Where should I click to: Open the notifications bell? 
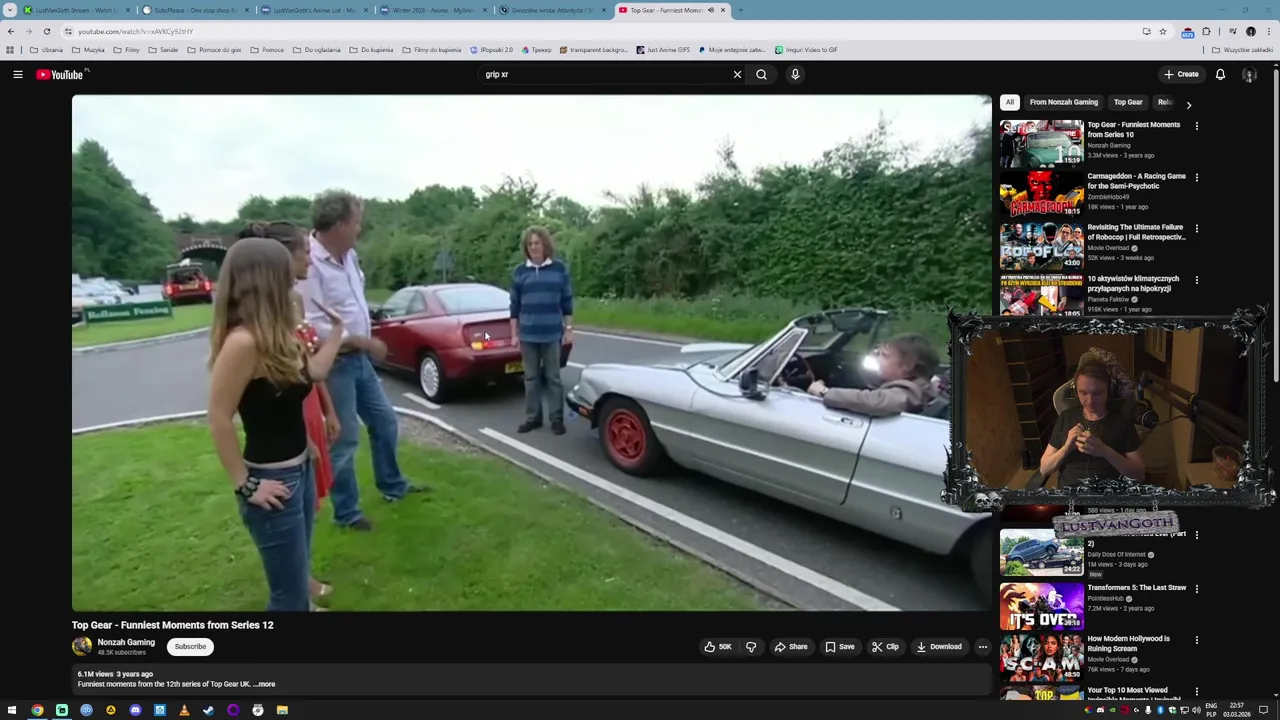pos(1220,74)
